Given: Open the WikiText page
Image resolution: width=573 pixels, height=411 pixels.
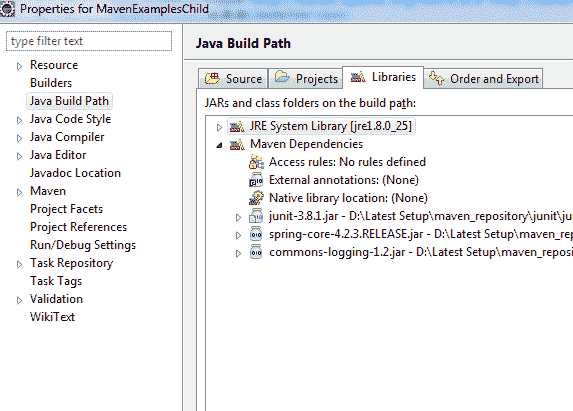Looking at the screenshot, I should point(52,317).
